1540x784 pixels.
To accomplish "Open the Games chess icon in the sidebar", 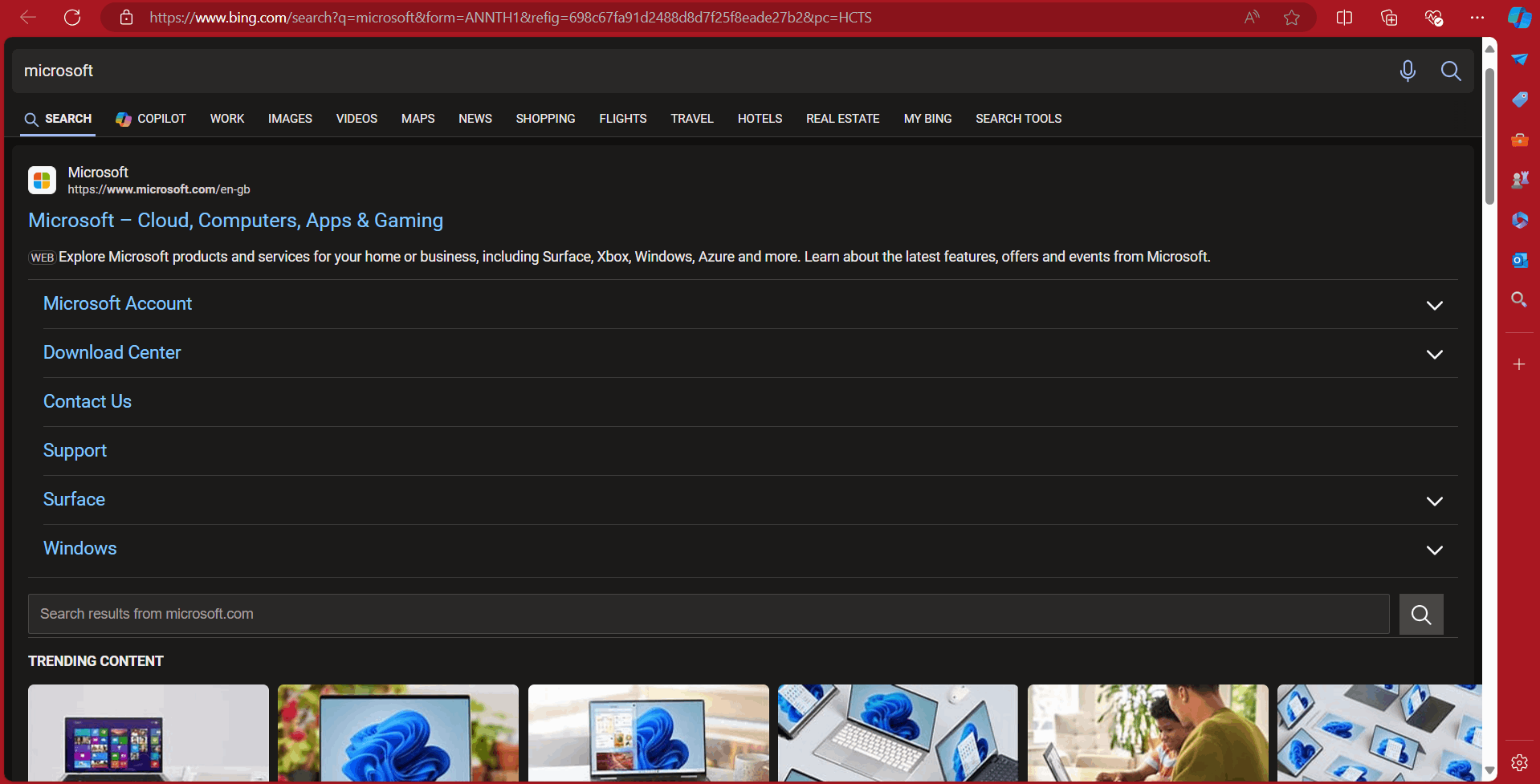I will coord(1519,180).
